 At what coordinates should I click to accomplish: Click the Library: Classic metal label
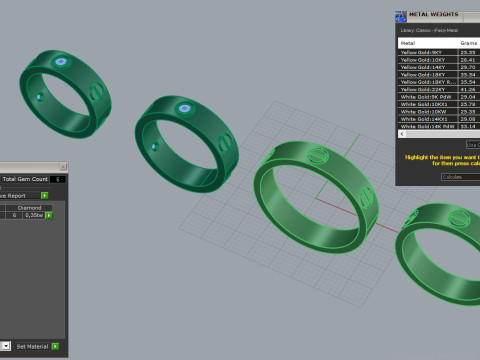(x=429, y=30)
